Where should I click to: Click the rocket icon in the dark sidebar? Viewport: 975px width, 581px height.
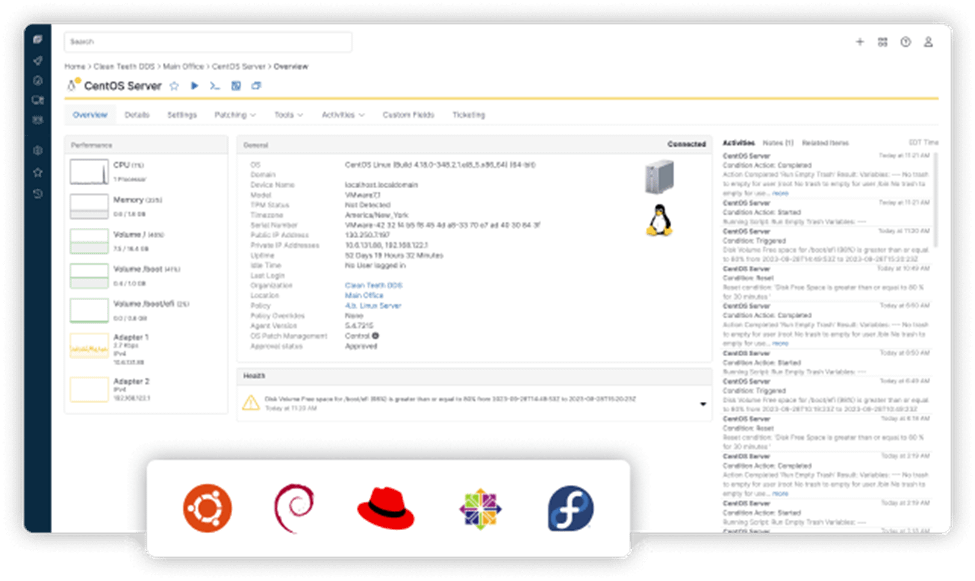pyautogui.click(x=37, y=60)
